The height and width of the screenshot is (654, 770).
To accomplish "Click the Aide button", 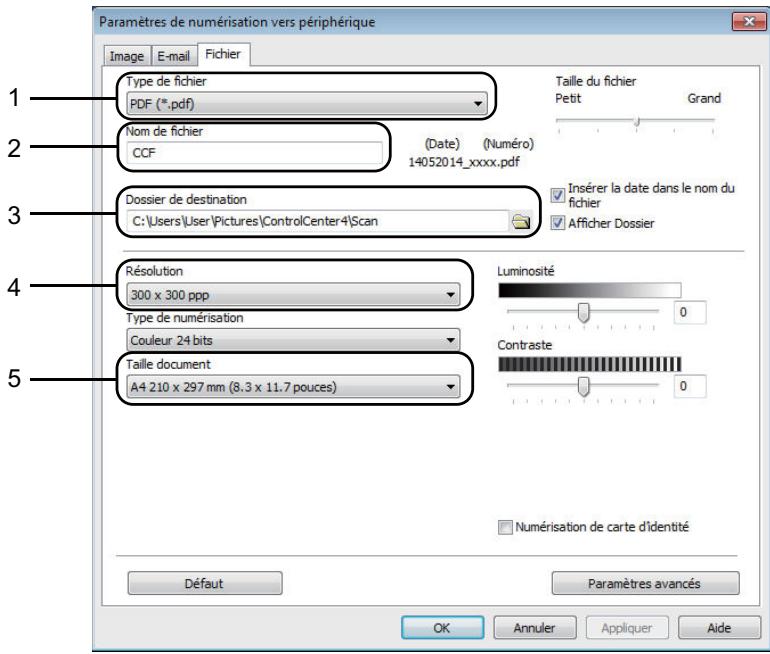I will pos(719,627).
